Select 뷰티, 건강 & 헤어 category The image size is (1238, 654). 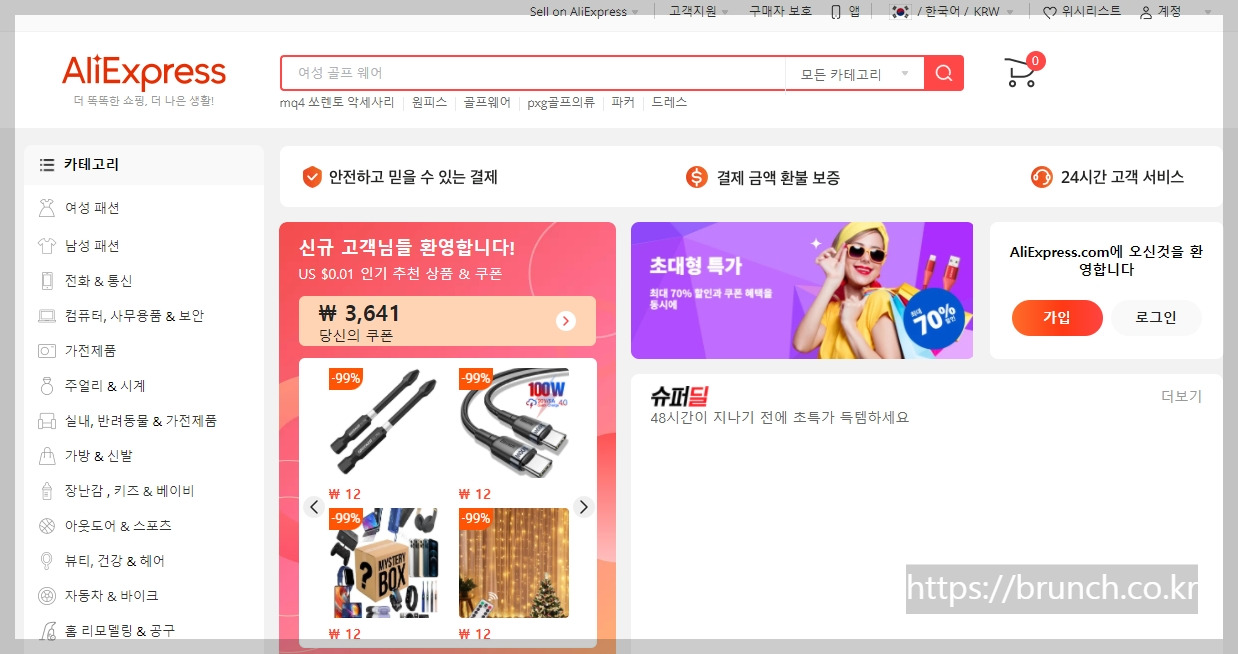pyautogui.click(x=115, y=561)
